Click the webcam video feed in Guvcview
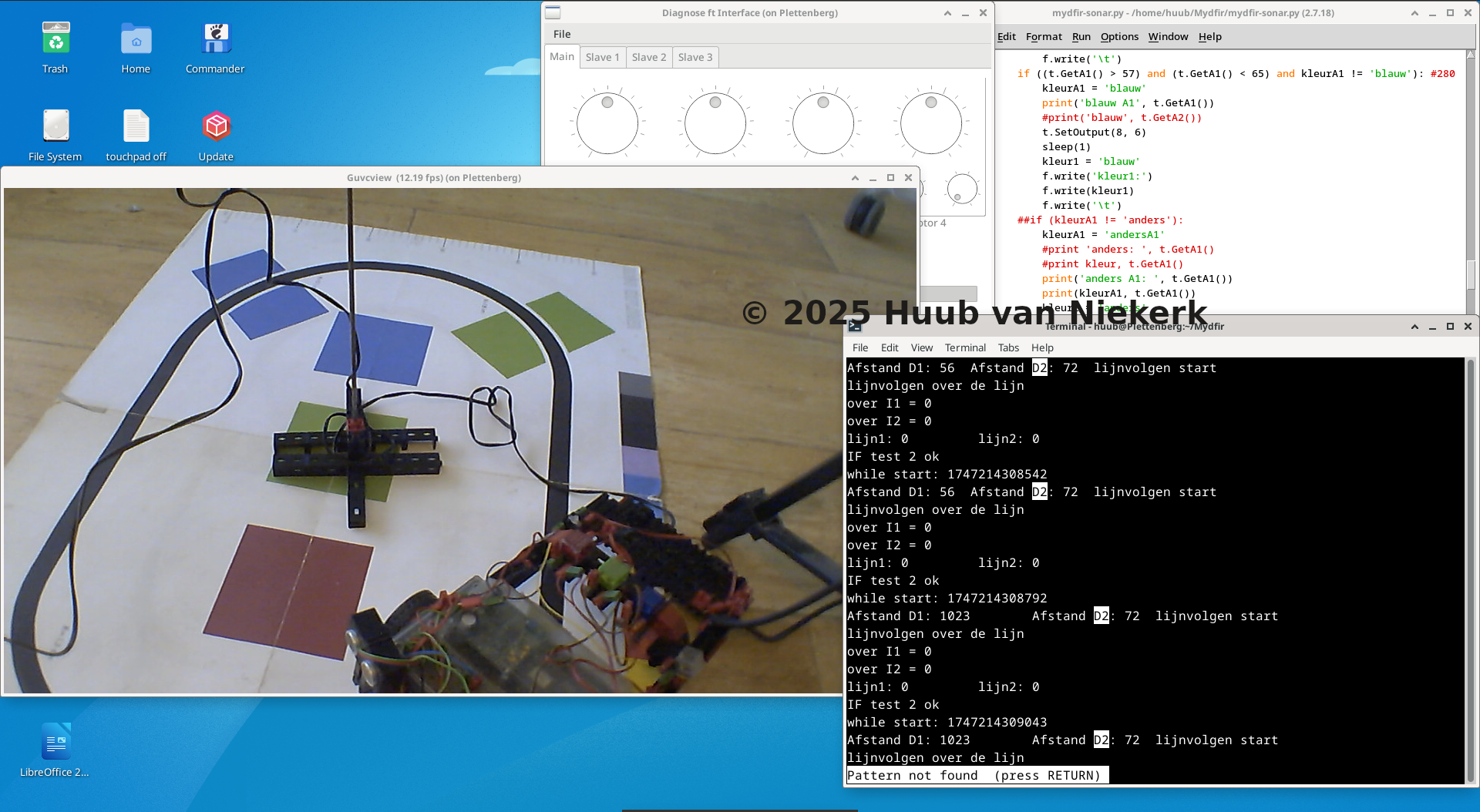This screenshot has height=812, width=1480. click(460, 441)
